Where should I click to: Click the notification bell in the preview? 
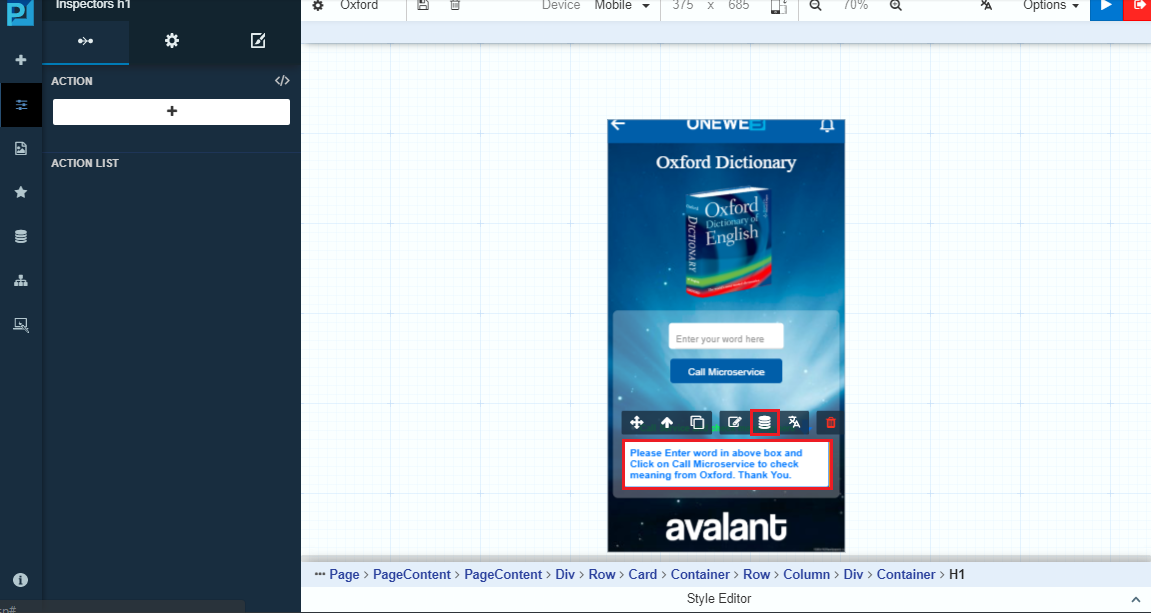click(x=827, y=125)
